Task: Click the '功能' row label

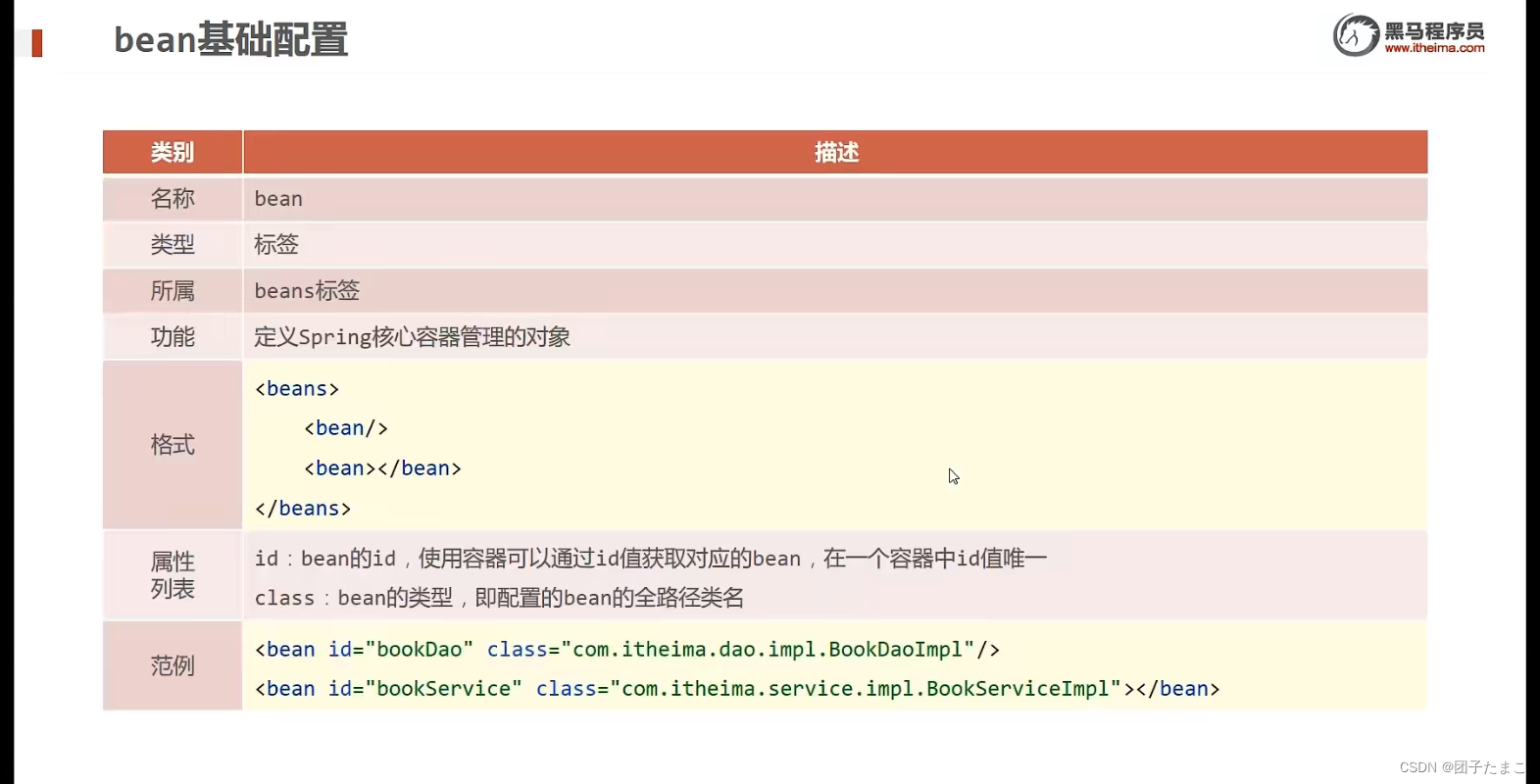Action: click(x=173, y=337)
